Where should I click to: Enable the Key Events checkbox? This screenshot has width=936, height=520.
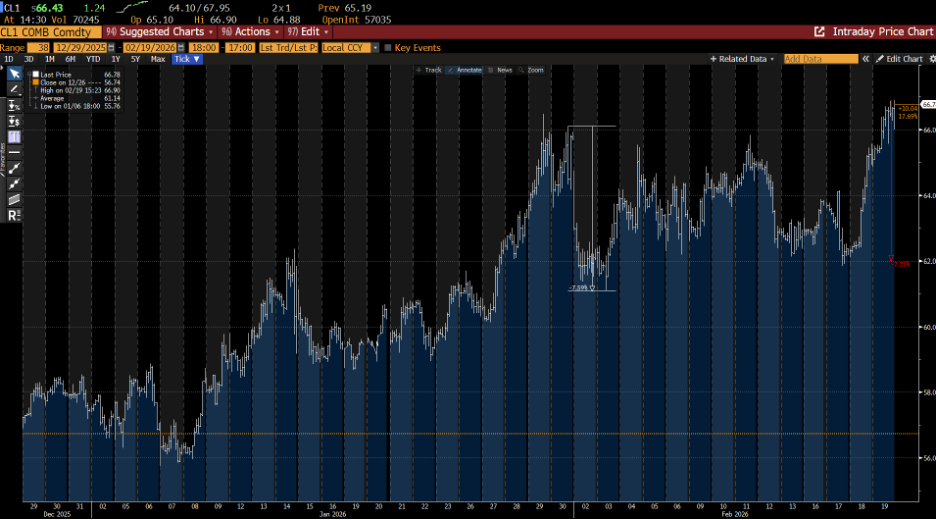click(x=388, y=47)
